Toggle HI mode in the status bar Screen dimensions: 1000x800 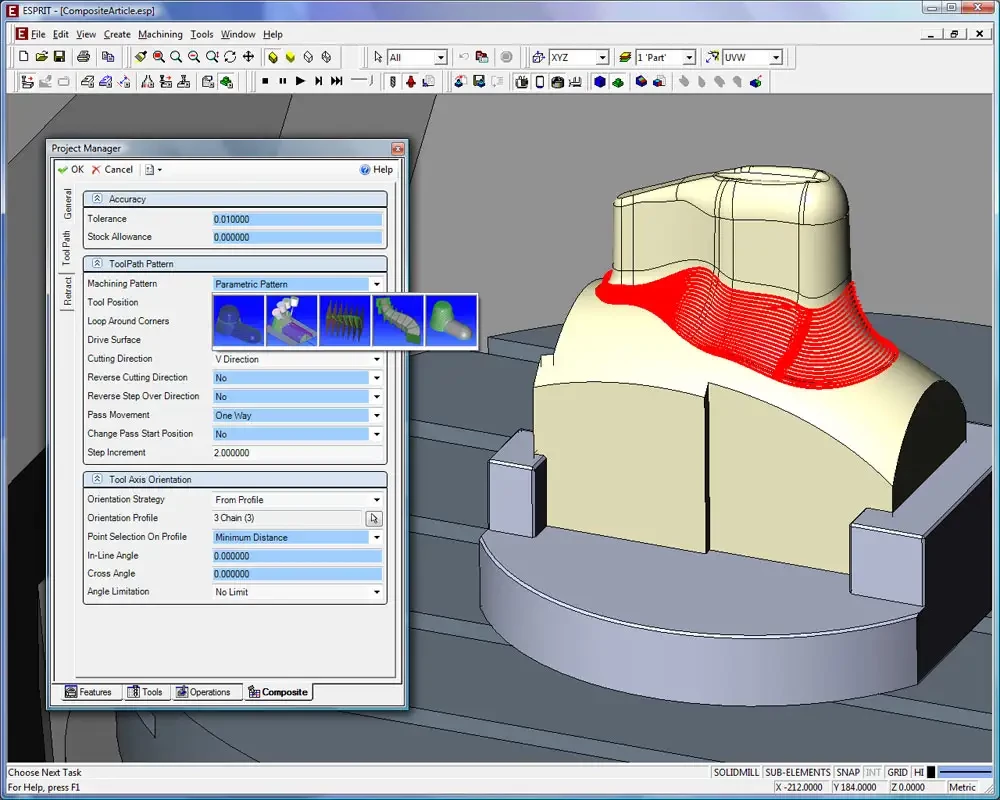[918, 773]
